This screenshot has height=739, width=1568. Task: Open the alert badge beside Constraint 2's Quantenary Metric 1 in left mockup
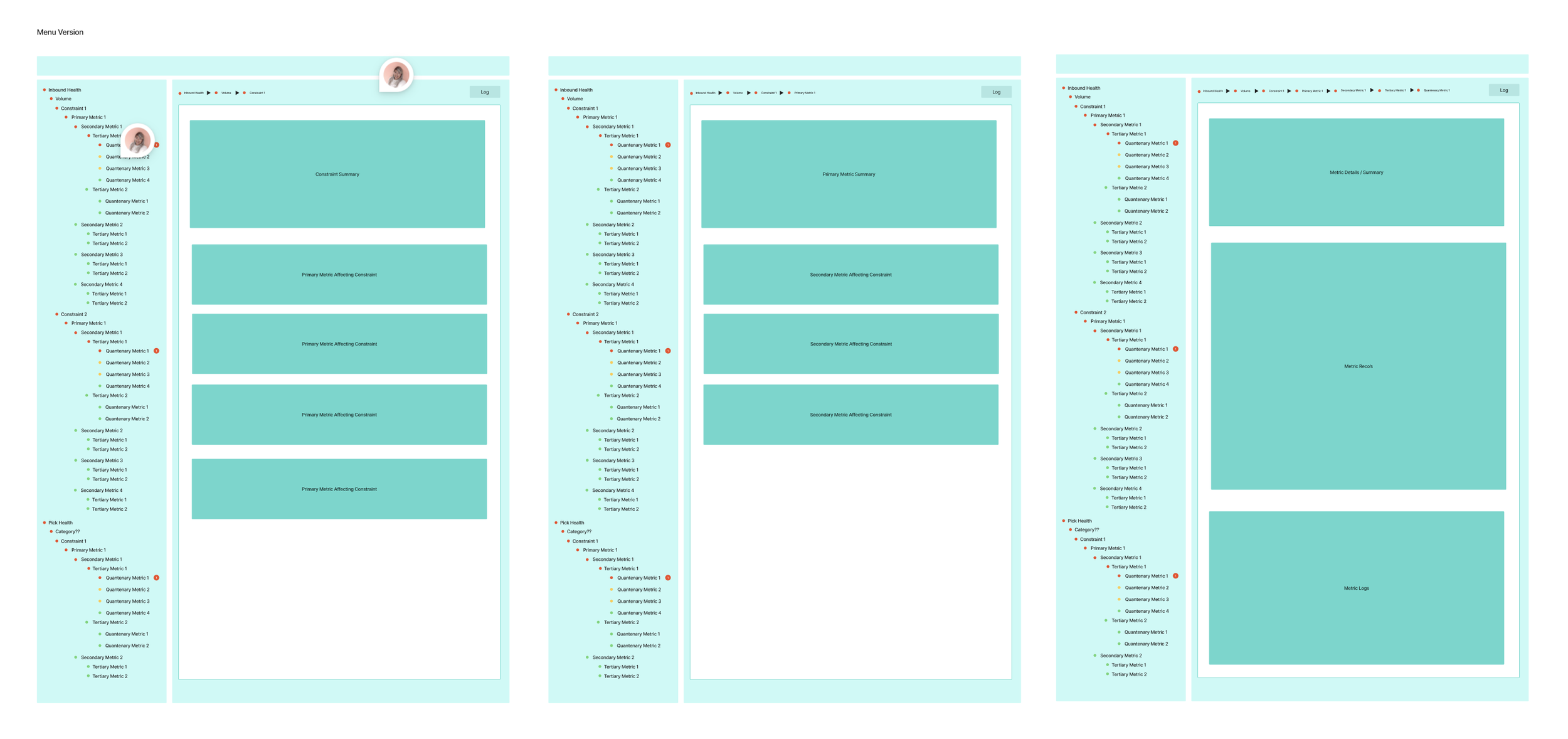pos(156,351)
